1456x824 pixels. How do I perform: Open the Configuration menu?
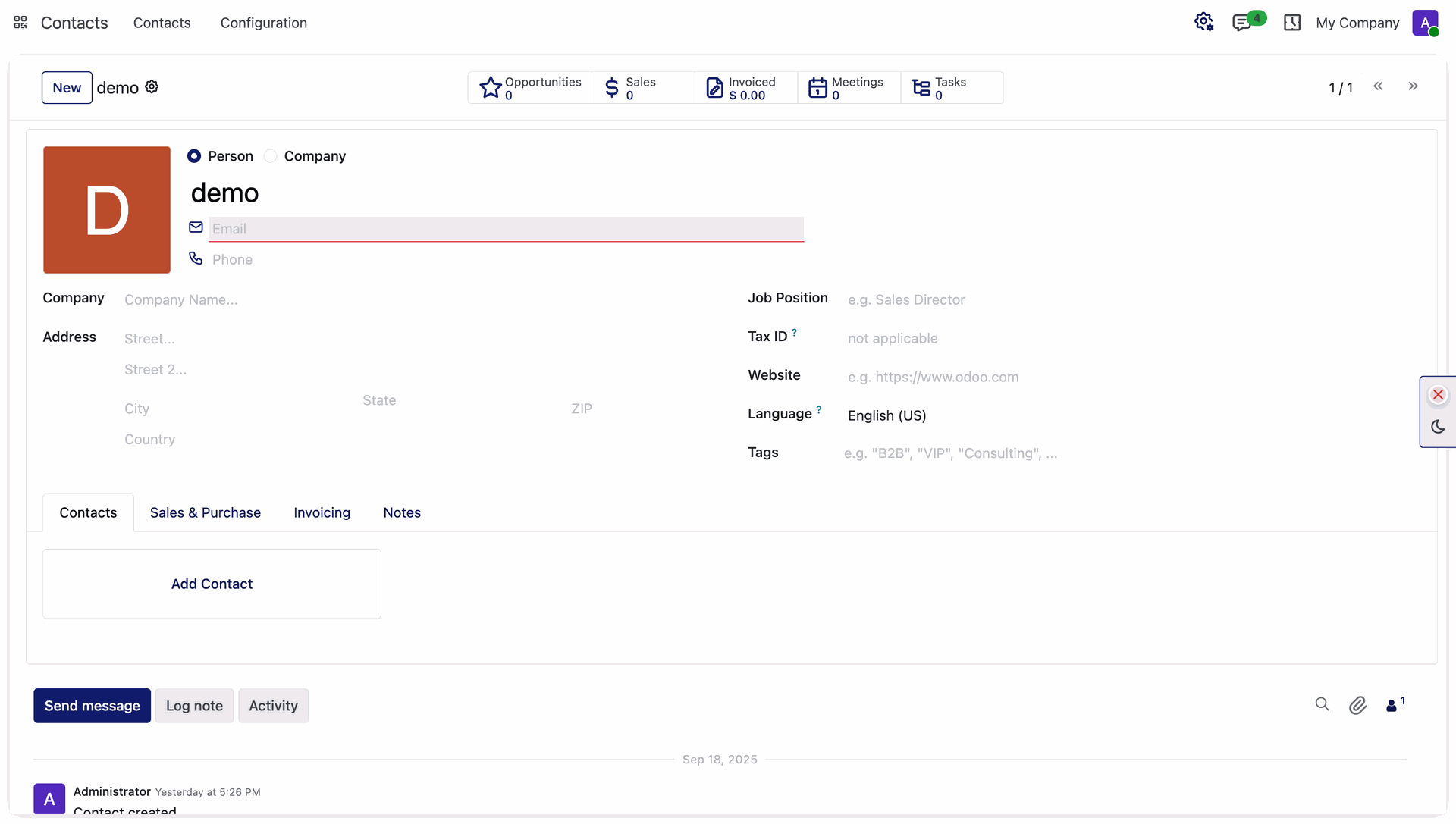coord(264,23)
